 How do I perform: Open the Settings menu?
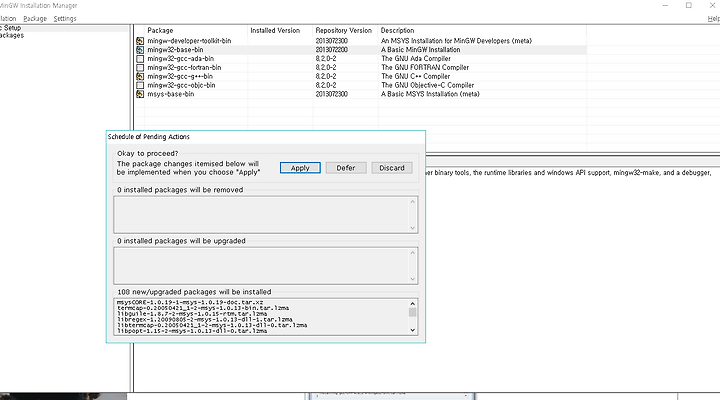coord(65,19)
